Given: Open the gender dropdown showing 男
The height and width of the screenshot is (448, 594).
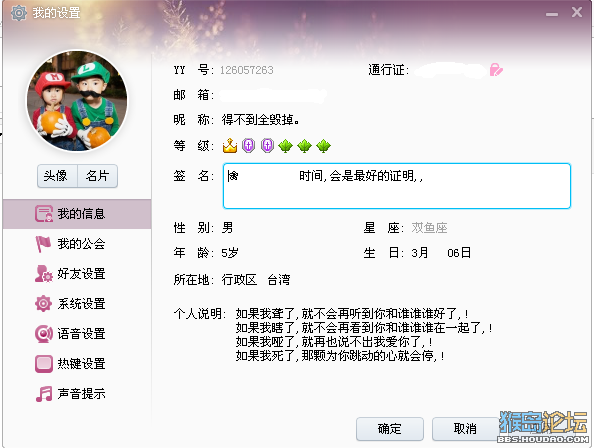Looking at the screenshot, I should coord(228,228).
